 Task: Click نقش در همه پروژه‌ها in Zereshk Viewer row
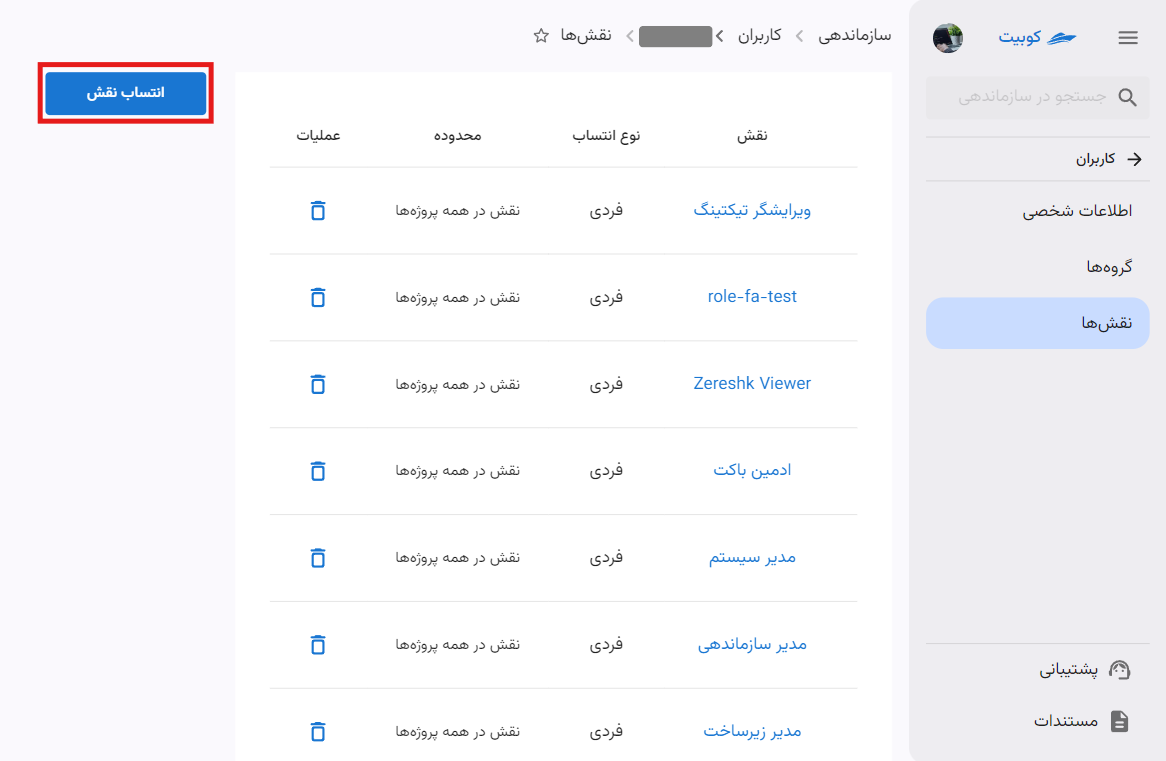(x=457, y=385)
